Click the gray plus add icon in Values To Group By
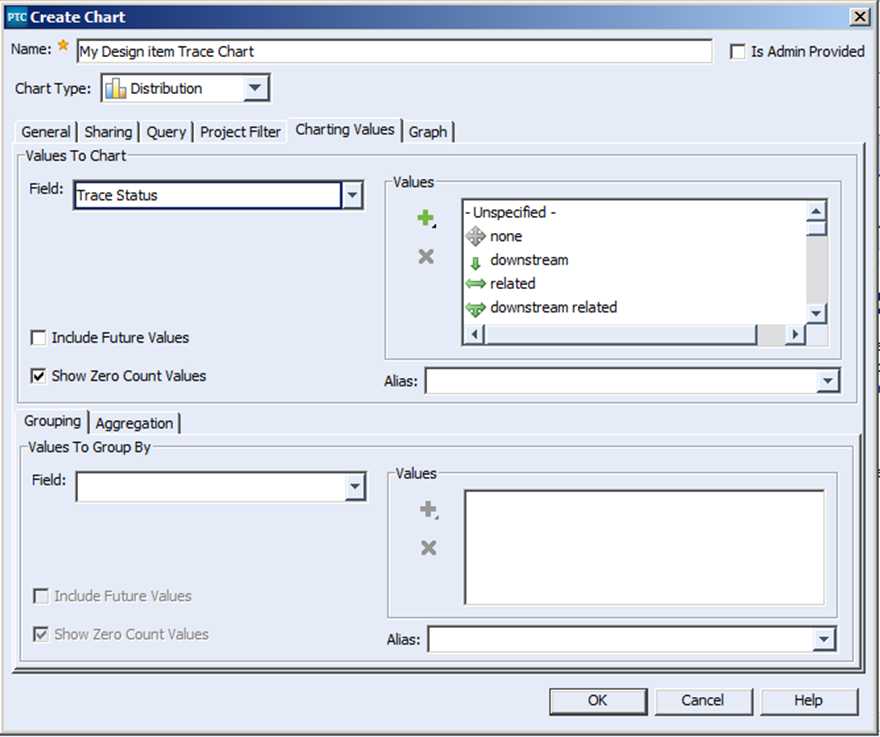880x737 pixels. pyautogui.click(x=429, y=510)
